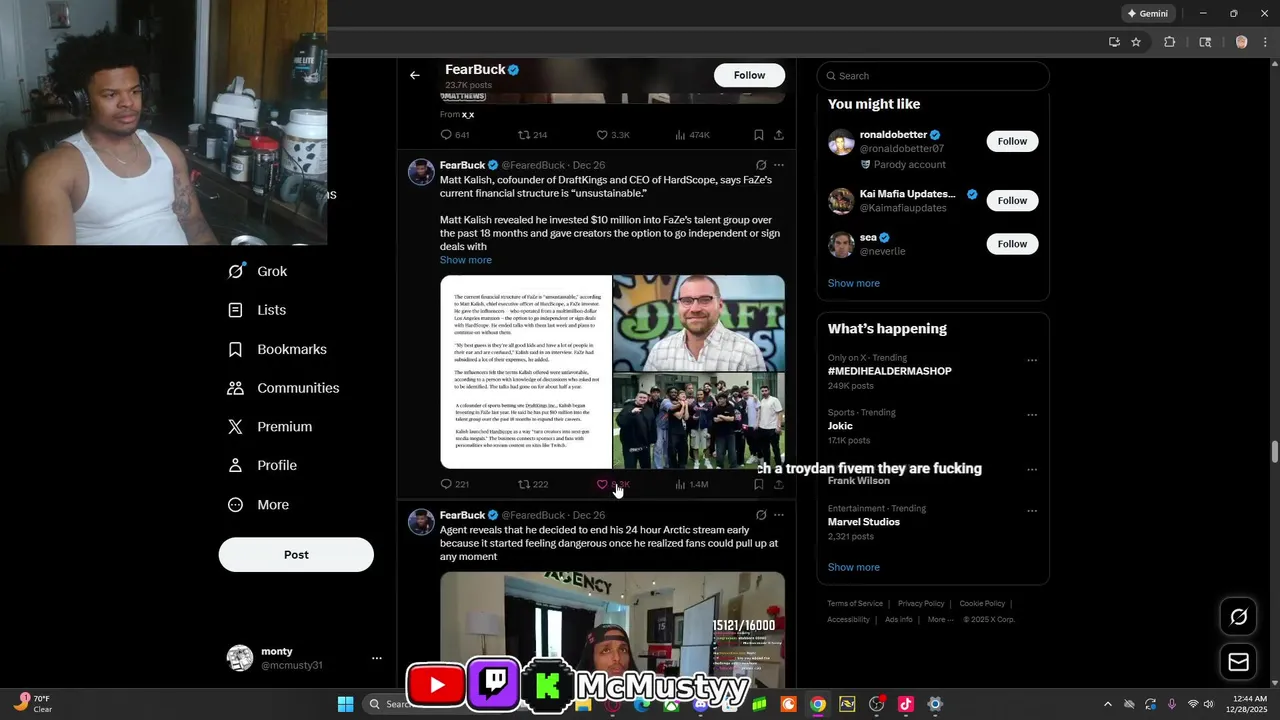
Task: Show more trends under What's happening
Action: pos(854,567)
